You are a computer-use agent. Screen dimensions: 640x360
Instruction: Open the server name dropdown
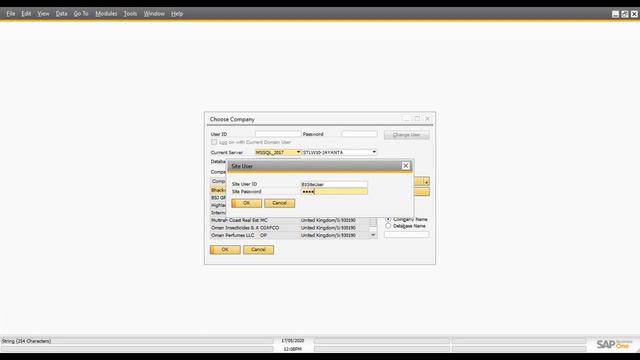374,152
